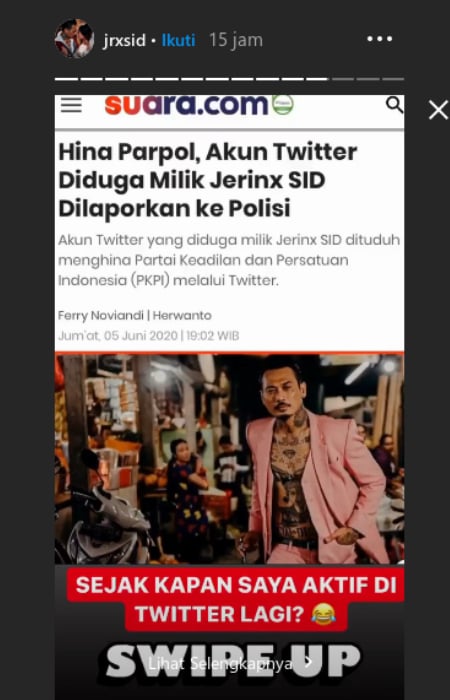Expand the chevron next to Lihat Selengkapnya
Screen dimensions: 450x700
[308, 662]
